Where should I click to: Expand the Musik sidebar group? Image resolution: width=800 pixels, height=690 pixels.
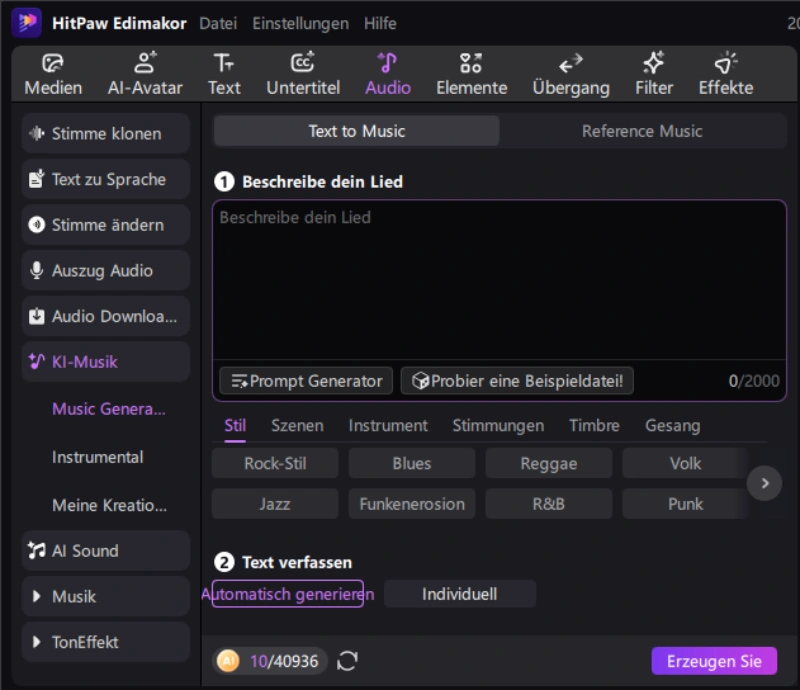point(106,596)
